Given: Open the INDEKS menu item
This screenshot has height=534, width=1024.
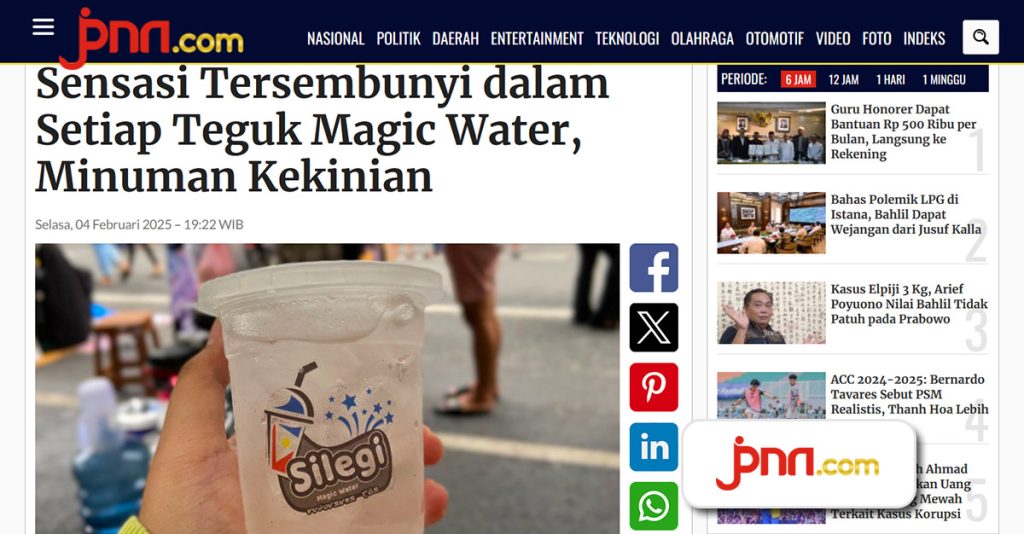Looking at the screenshot, I should [924, 39].
